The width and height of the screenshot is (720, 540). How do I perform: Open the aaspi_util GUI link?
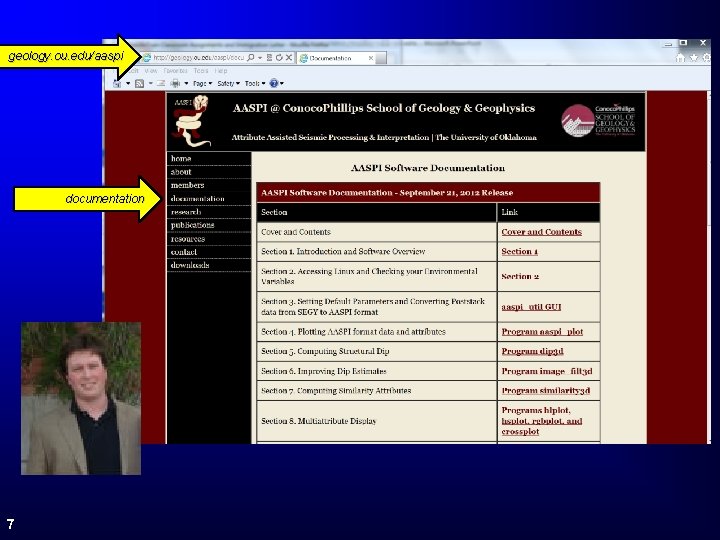531,307
